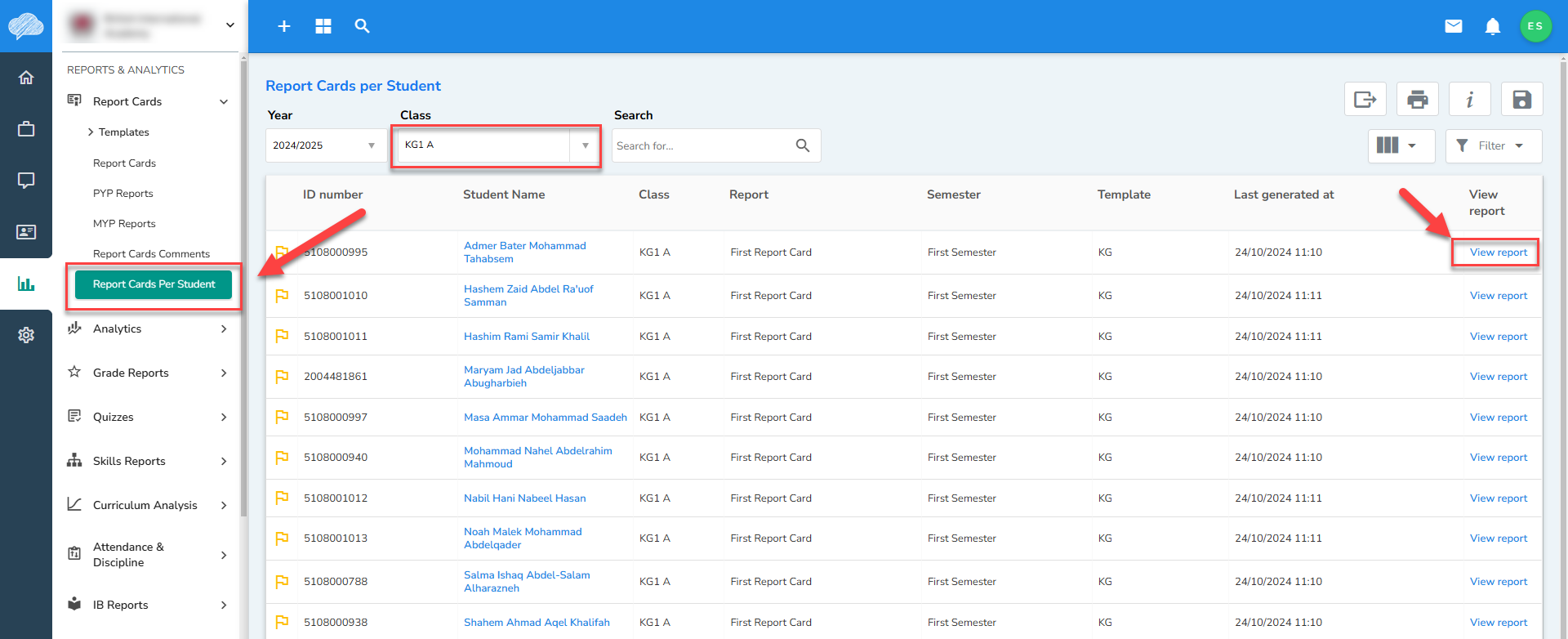Open the grid dashboard icon in top bar
Image resolution: width=1568 pixels, height=639 pixels.
point(323,26)
